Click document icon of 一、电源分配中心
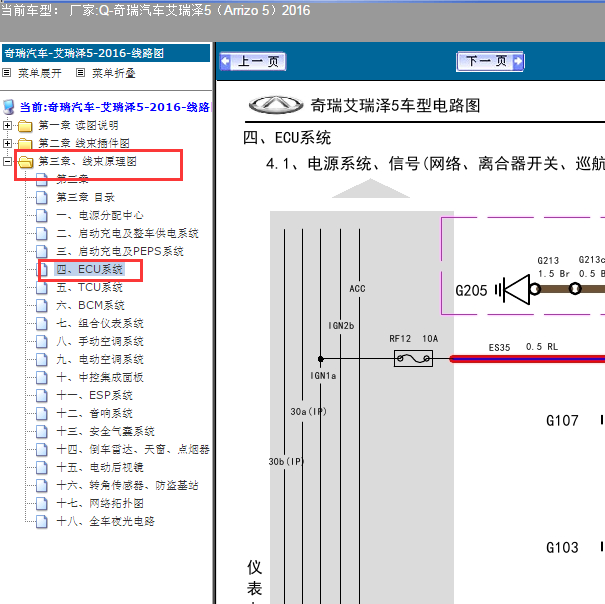 (42, 215)
